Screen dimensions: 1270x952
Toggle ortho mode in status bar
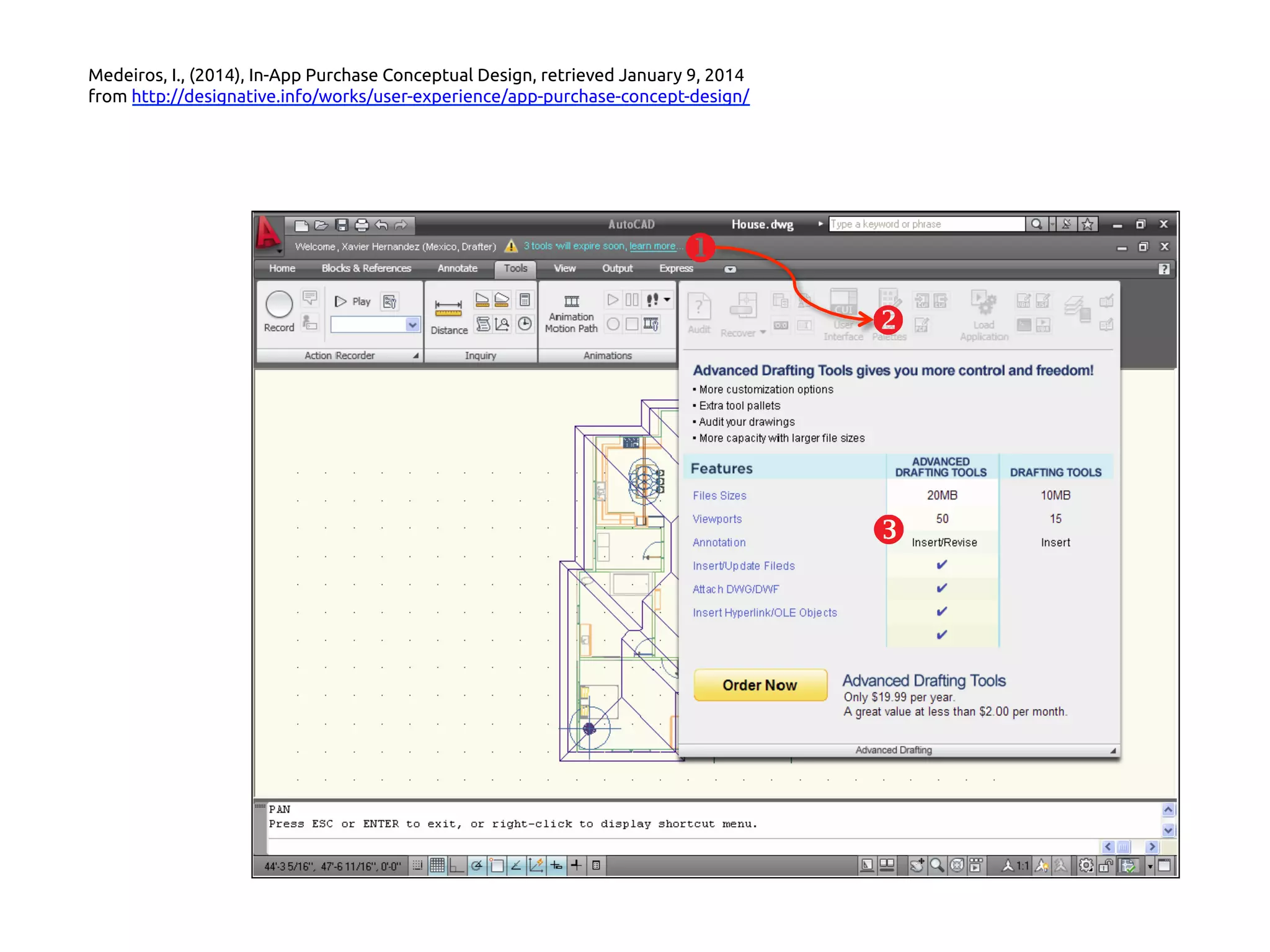click(457, 866)
